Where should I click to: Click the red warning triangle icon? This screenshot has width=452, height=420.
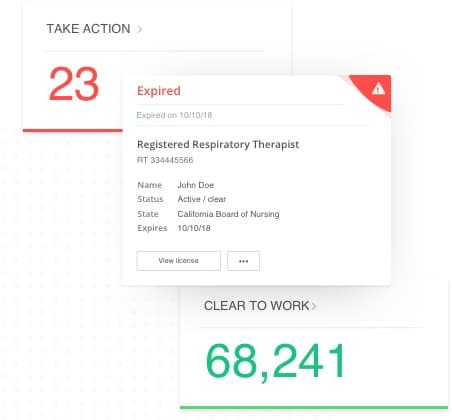pos(378,89)
